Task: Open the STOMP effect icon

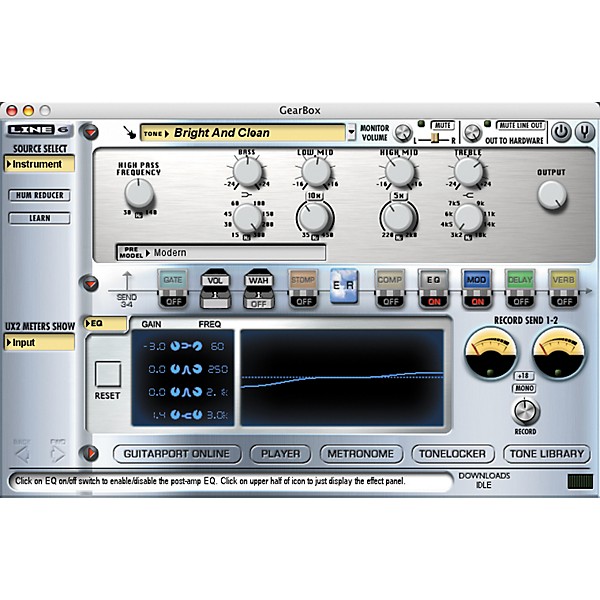Action: (303, 280)
